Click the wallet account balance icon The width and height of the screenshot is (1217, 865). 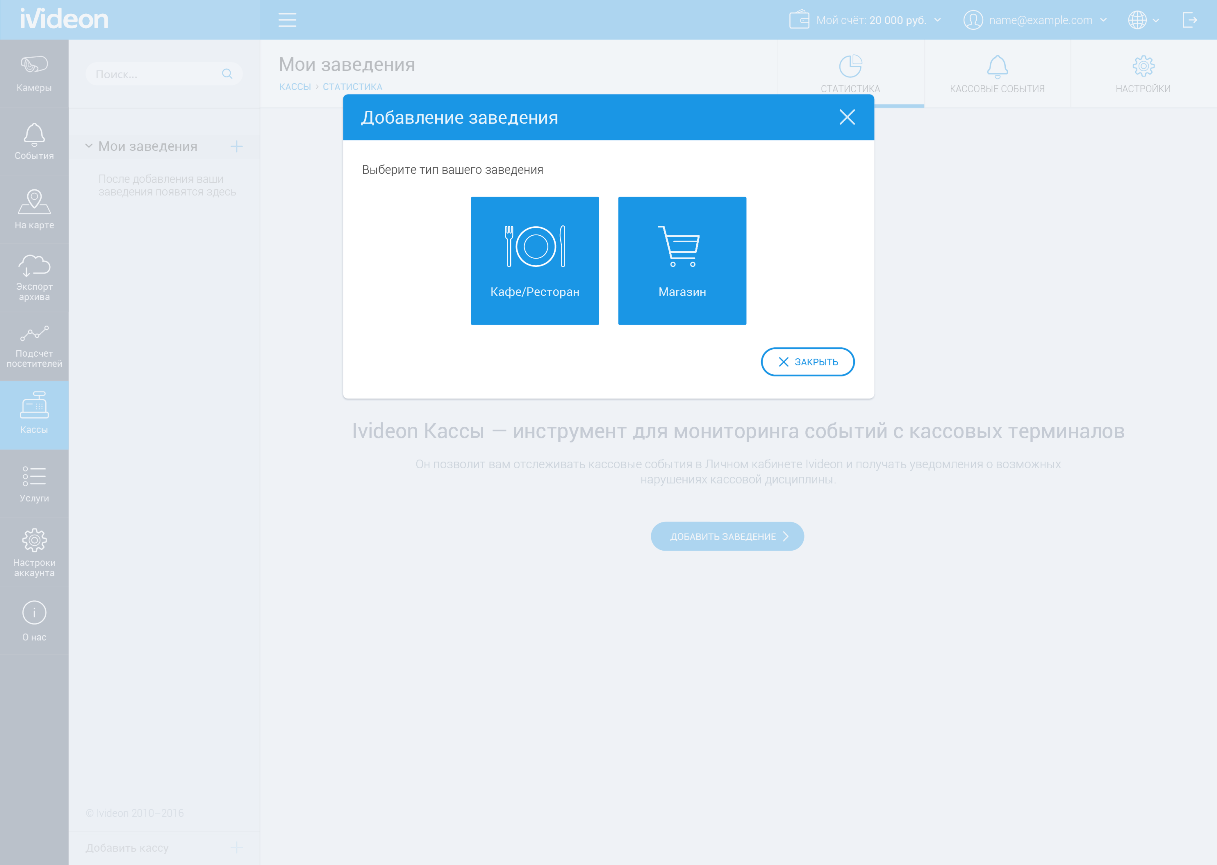click(x=799, y=19)
